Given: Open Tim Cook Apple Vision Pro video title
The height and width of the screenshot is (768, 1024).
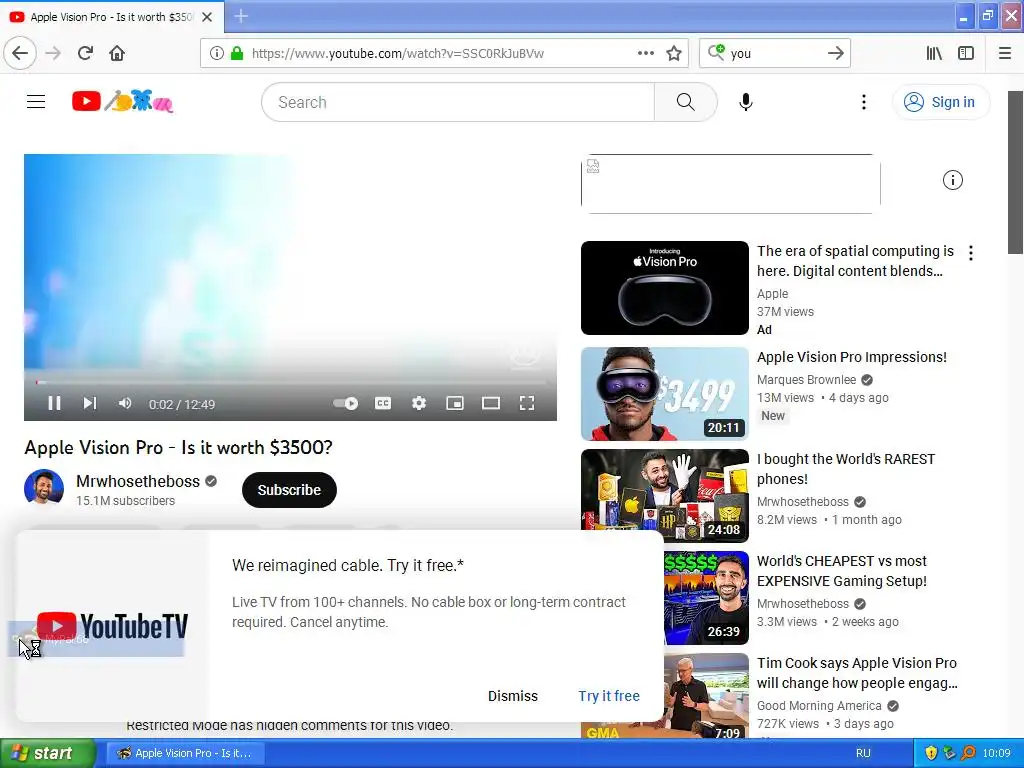Looking at the screenshot, I should click(x=857, y=673).
